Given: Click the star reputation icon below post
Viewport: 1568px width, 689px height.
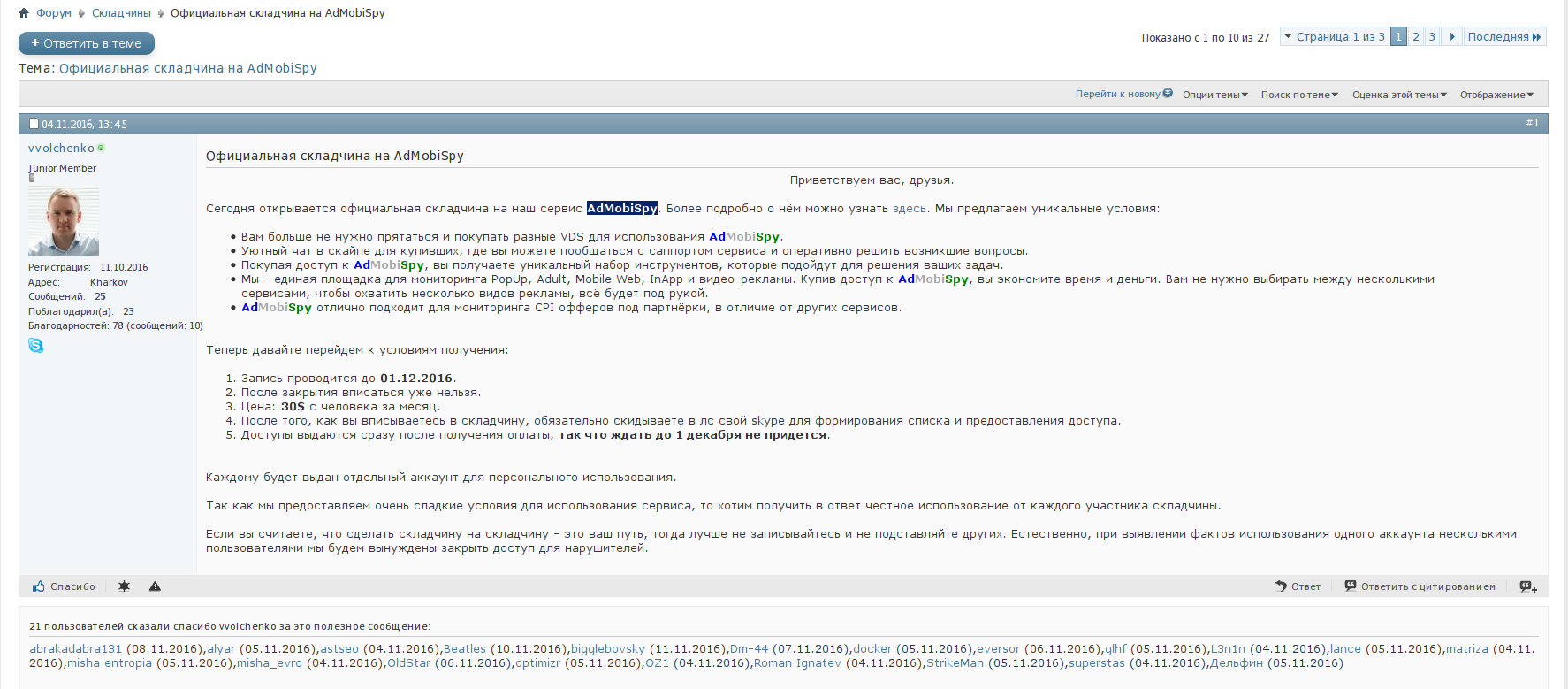Looking at the screenshot, I should [124, 586].
